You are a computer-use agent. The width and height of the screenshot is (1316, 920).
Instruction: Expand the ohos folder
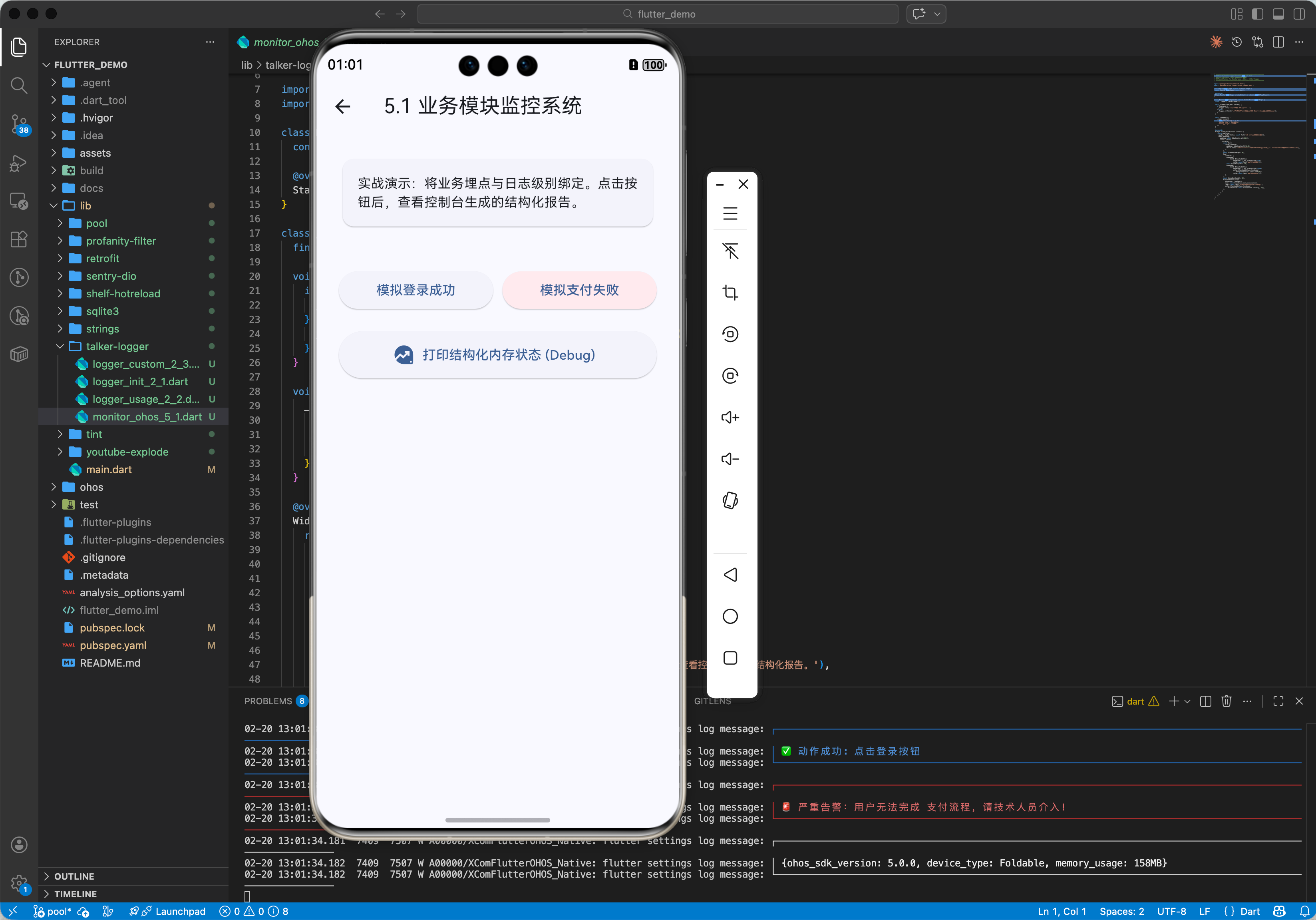[x=53, y=487]
